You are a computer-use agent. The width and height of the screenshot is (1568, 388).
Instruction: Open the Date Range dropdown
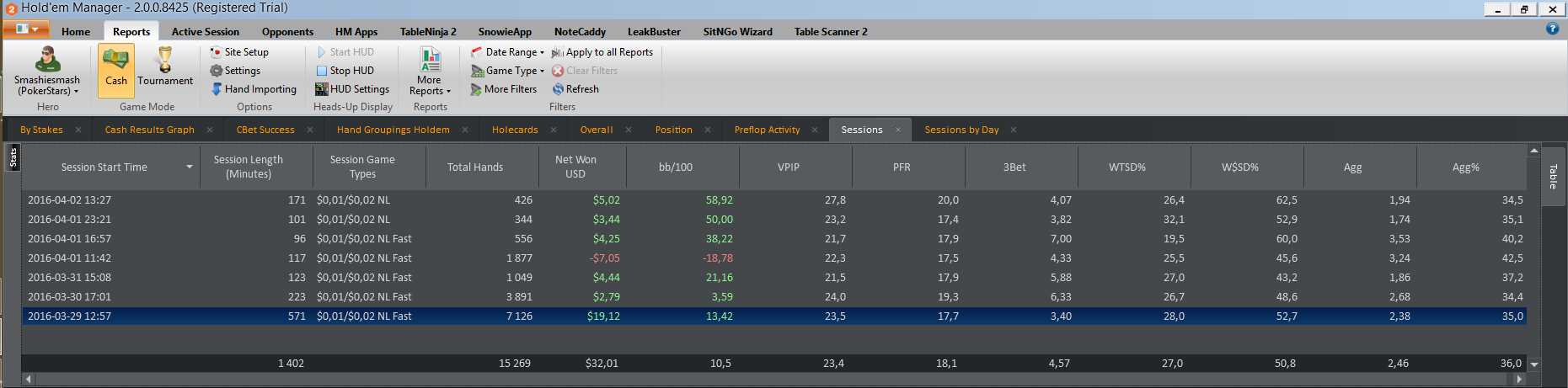coord(507,52)
